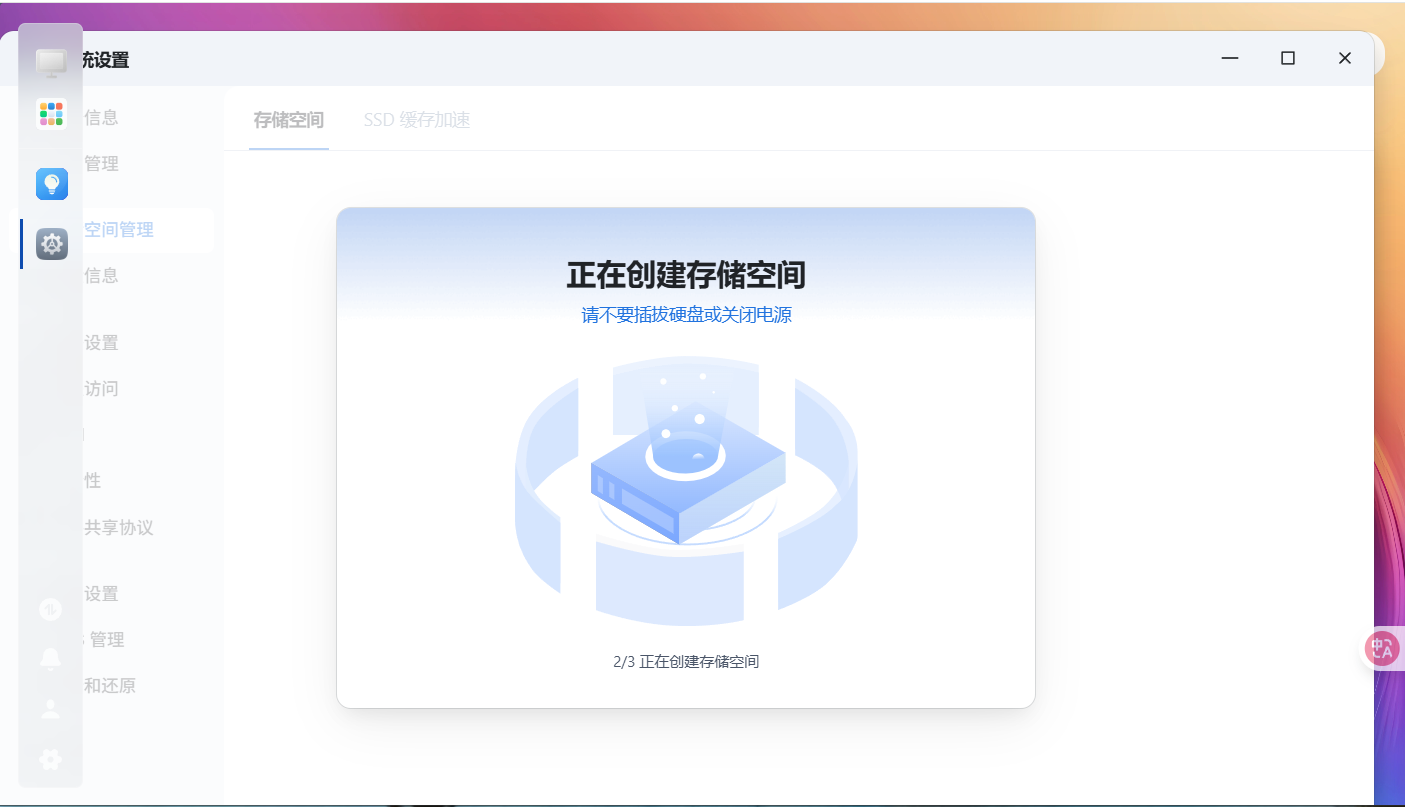Open the colorful app launcher grid icon
Screen dimensions: 1405x807
51,113
